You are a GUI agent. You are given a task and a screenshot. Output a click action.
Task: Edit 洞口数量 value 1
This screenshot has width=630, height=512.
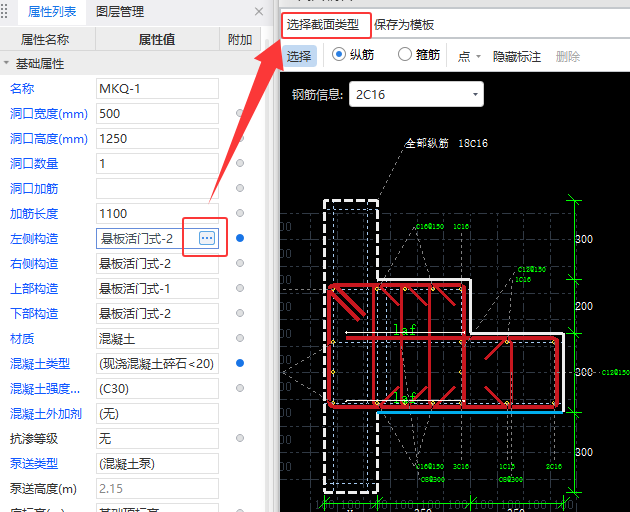point(157,163)
